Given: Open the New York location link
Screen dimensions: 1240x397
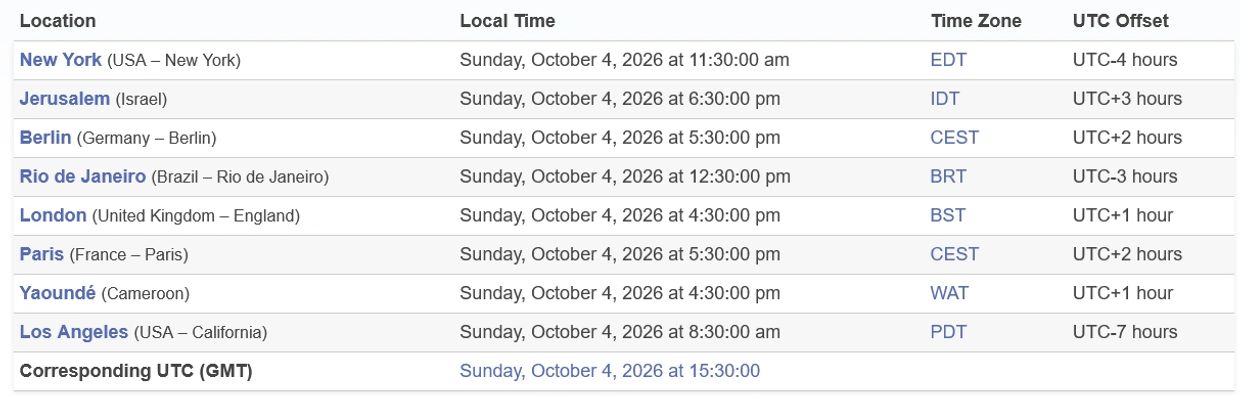Looking at the screenshot, I should click(x=60, y=60).
